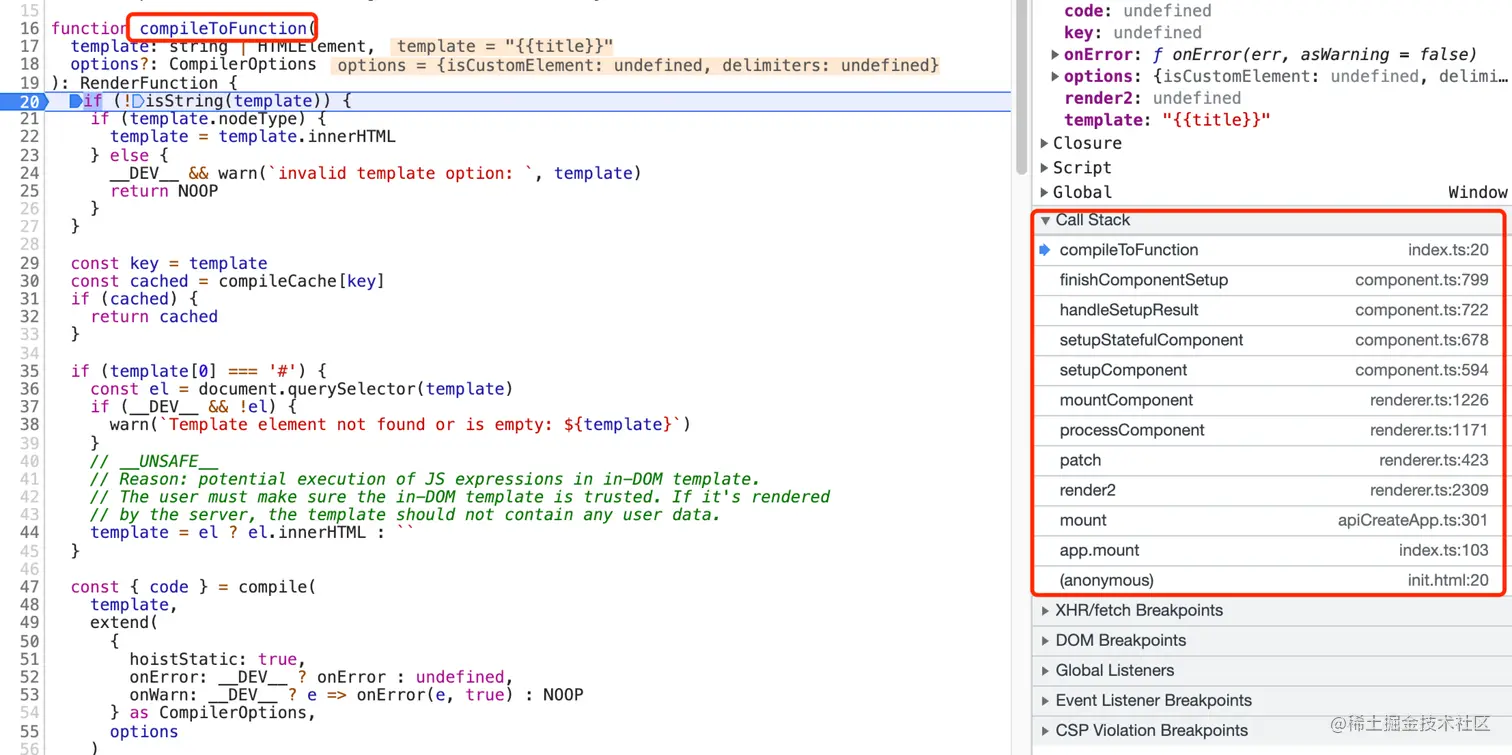The image size is (1512, 755).
Task: Click 'code: undefined' scope variable
Action: point(1137,11)
